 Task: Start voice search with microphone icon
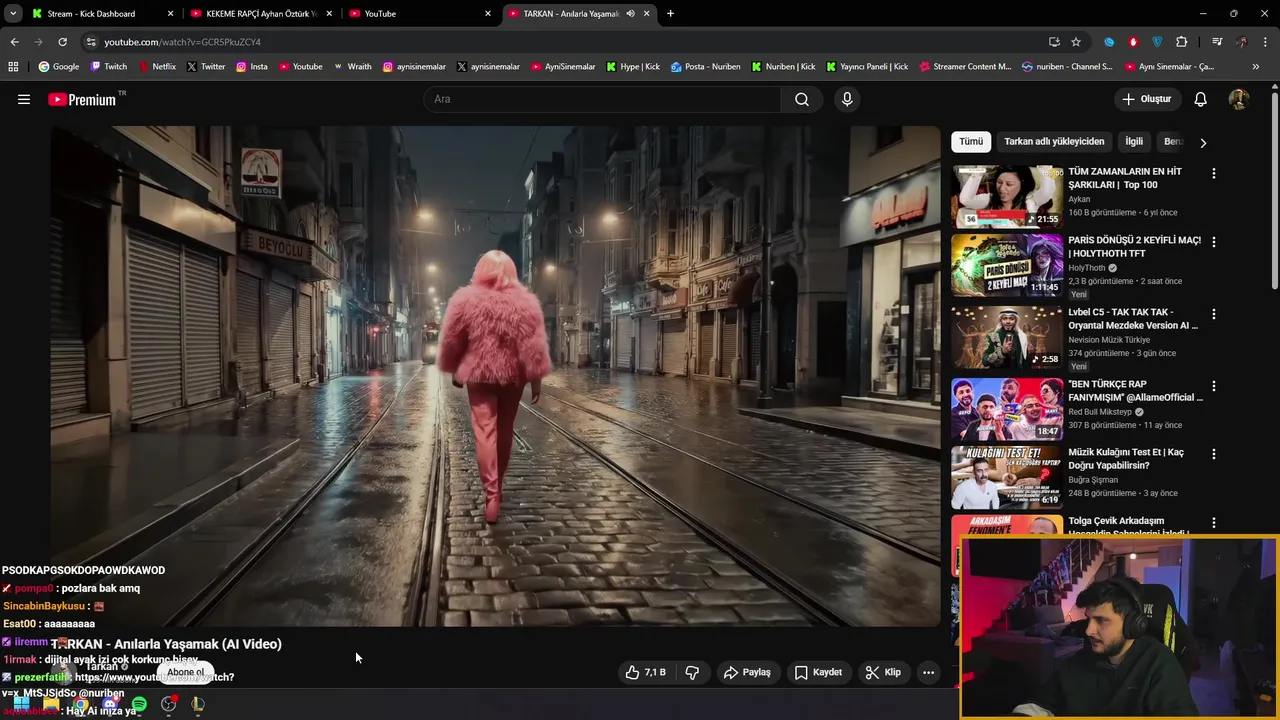[847, 99]
